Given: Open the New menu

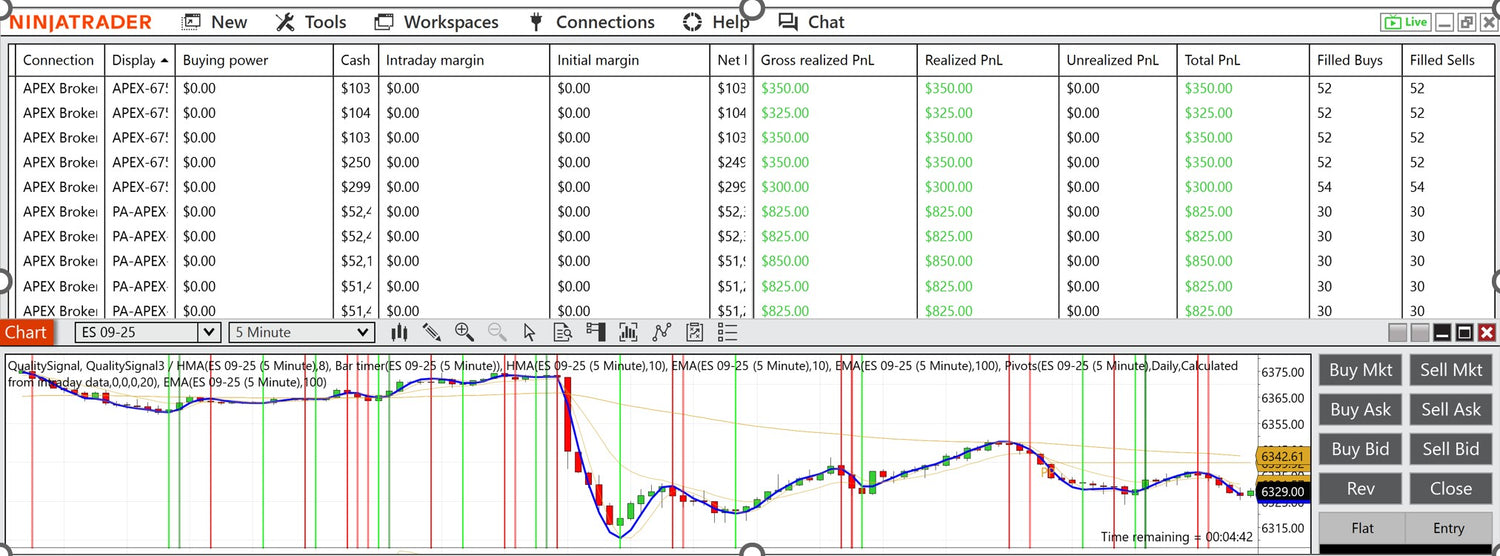Looking at the screenshot, I should pos(215,22).
